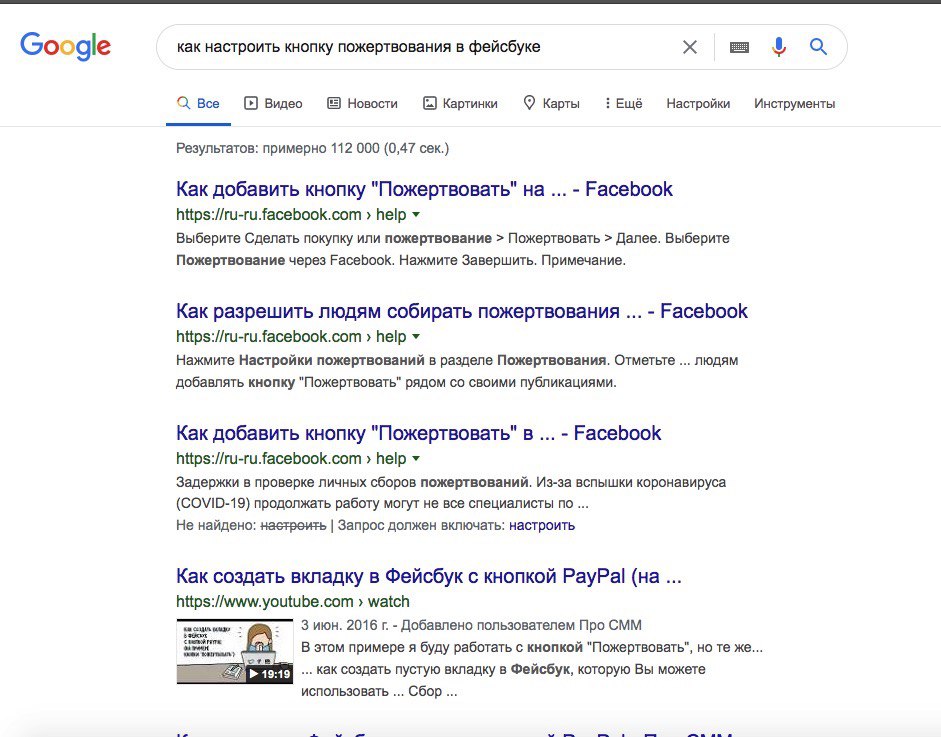Click the Google logo
The height and width of the screenshot is (737, 941).
pos(65,46)
